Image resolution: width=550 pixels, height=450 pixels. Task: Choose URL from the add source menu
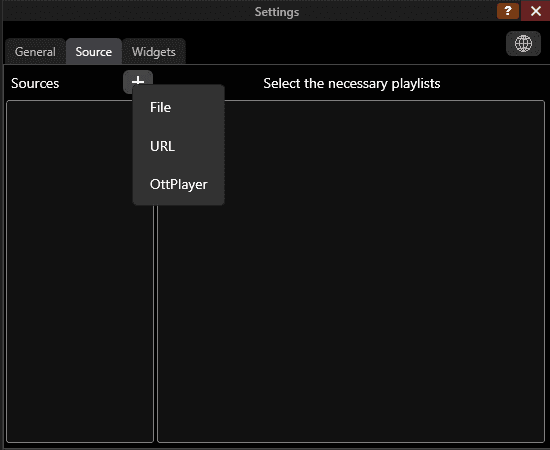(x=179, y=146)
